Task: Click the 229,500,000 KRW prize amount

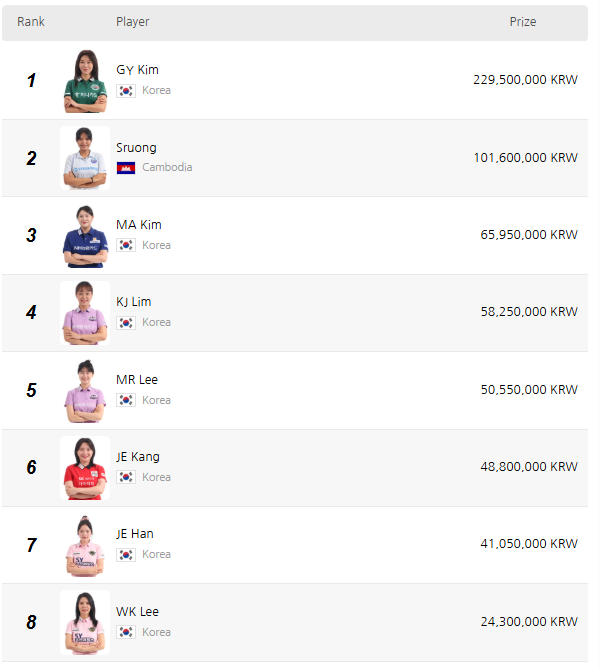Action: tap(525, 80)
